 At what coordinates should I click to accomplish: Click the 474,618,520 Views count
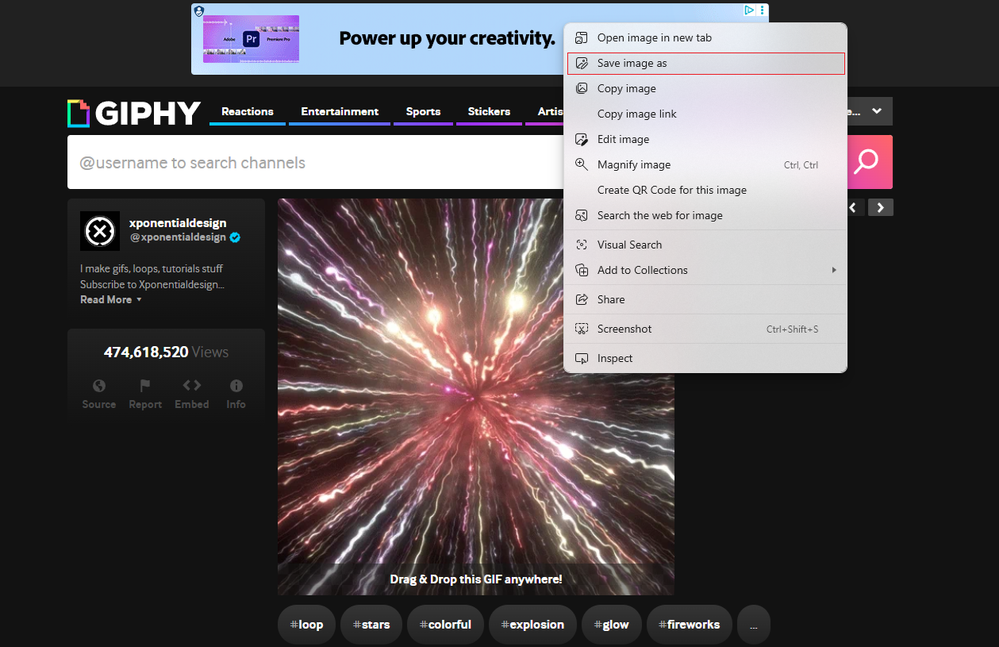coord(166,352)
